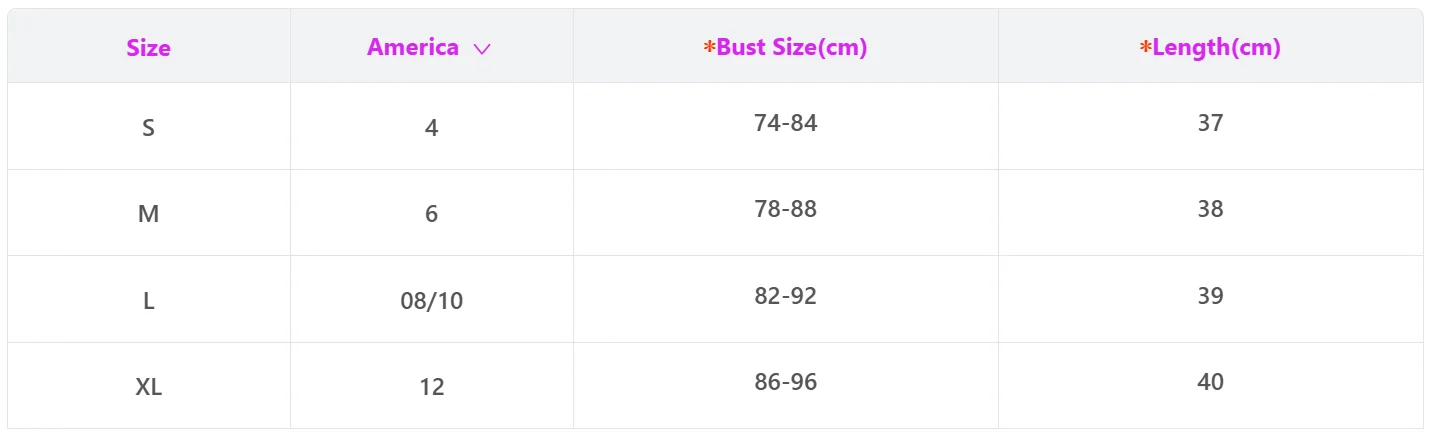The height and width of the screenshot is (443, 1439).
Task: Select the America size 4 cell
Action: [432, 127]
